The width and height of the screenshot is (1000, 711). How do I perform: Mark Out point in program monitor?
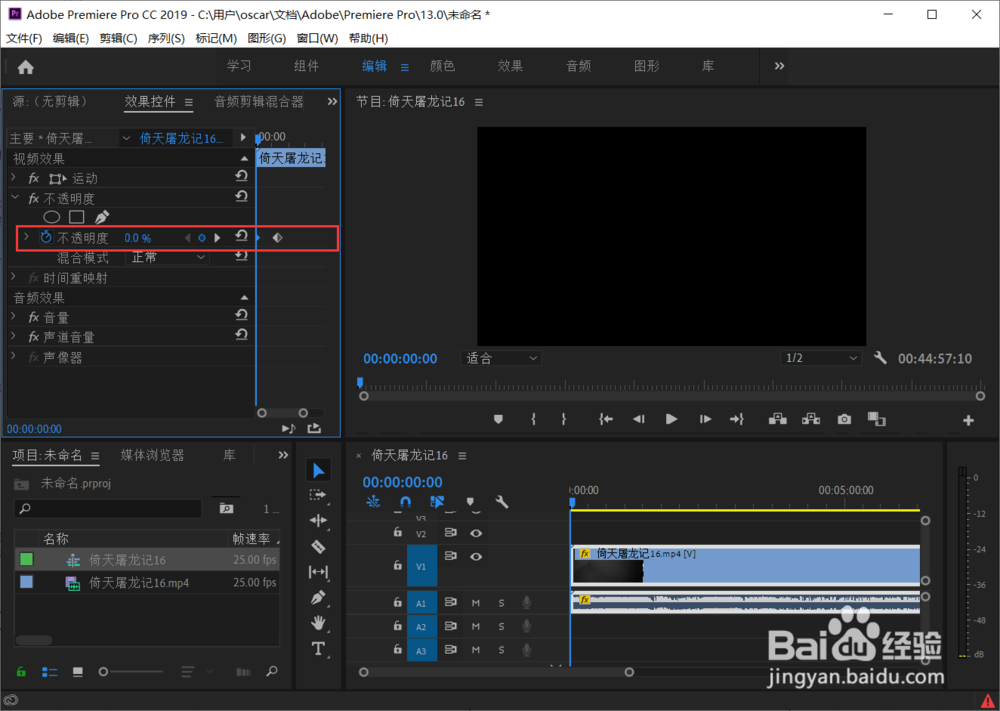[x=563, y=419]
